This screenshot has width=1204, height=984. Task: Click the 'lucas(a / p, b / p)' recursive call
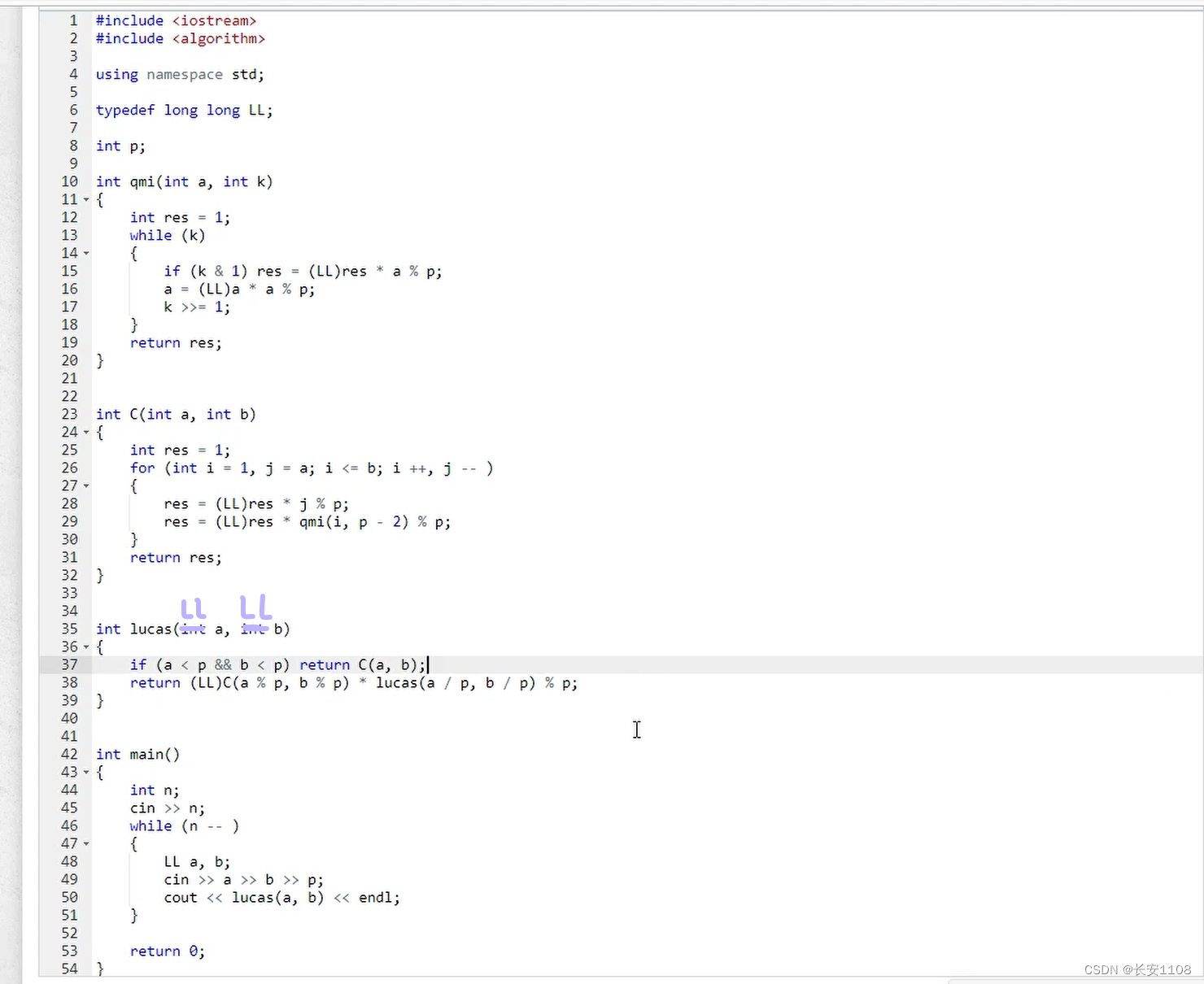(x=456, y=682)
